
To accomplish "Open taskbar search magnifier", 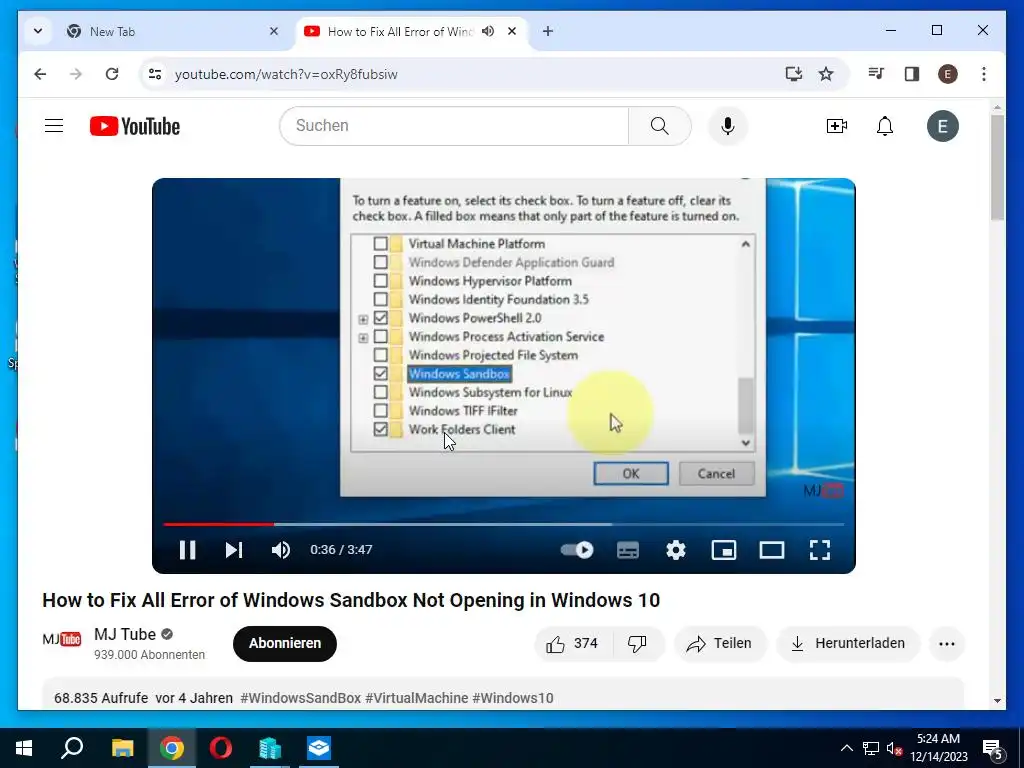I will 72,748.
